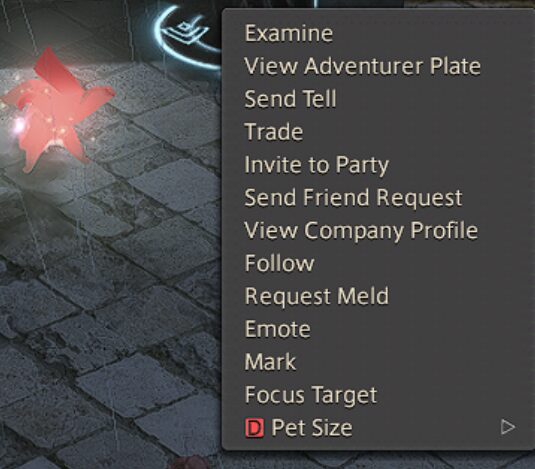Open the Emote menu entry
Image resolution: width=535 pixels, height=469 pixels.
click(277, 329)
